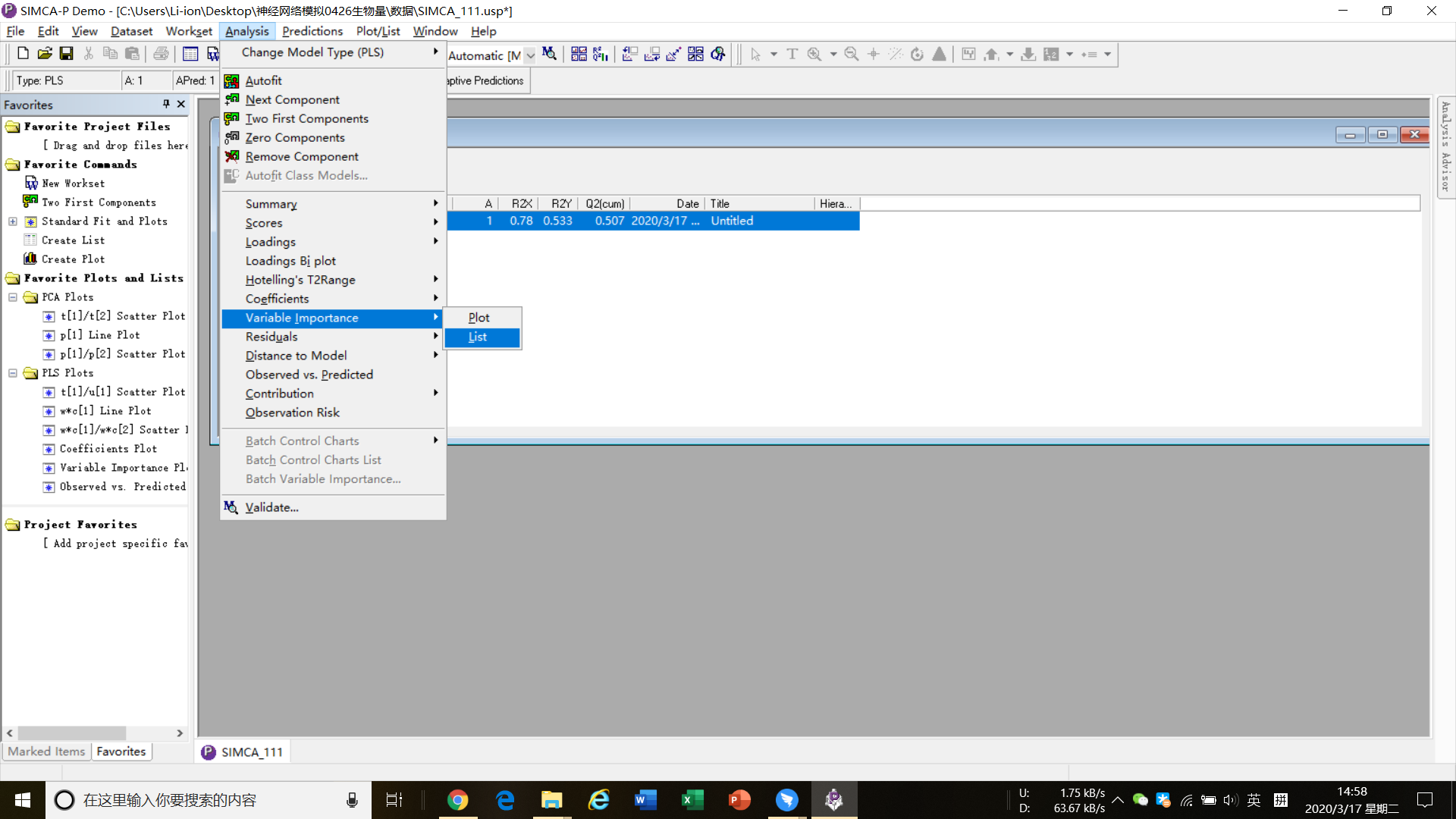This screenshot has width=1456, height=819.
Task: Open the Predictions menu
Action: 312,31
